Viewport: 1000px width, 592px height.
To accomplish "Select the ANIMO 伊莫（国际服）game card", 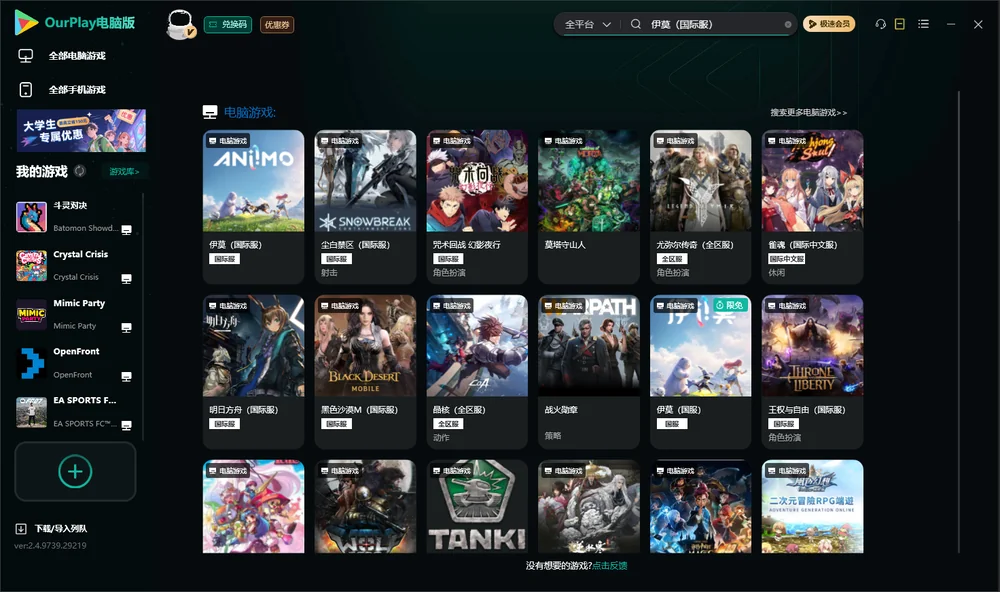I will coord(254,207).
